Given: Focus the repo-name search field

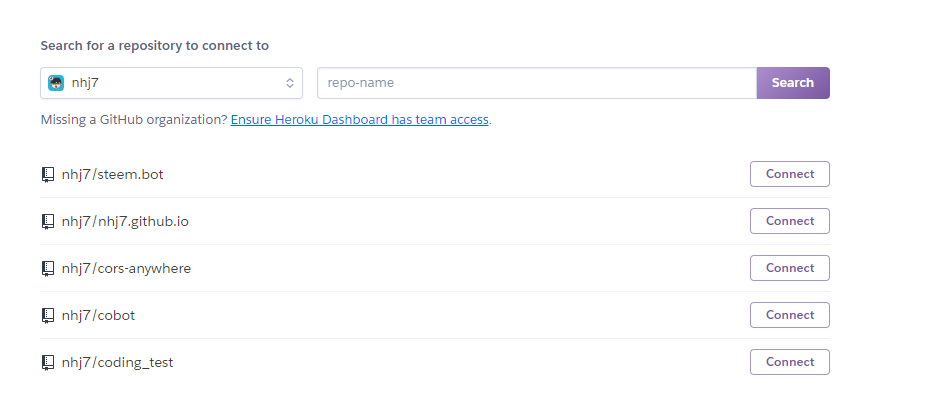Looking at the screenshot, I should [537, 83].
